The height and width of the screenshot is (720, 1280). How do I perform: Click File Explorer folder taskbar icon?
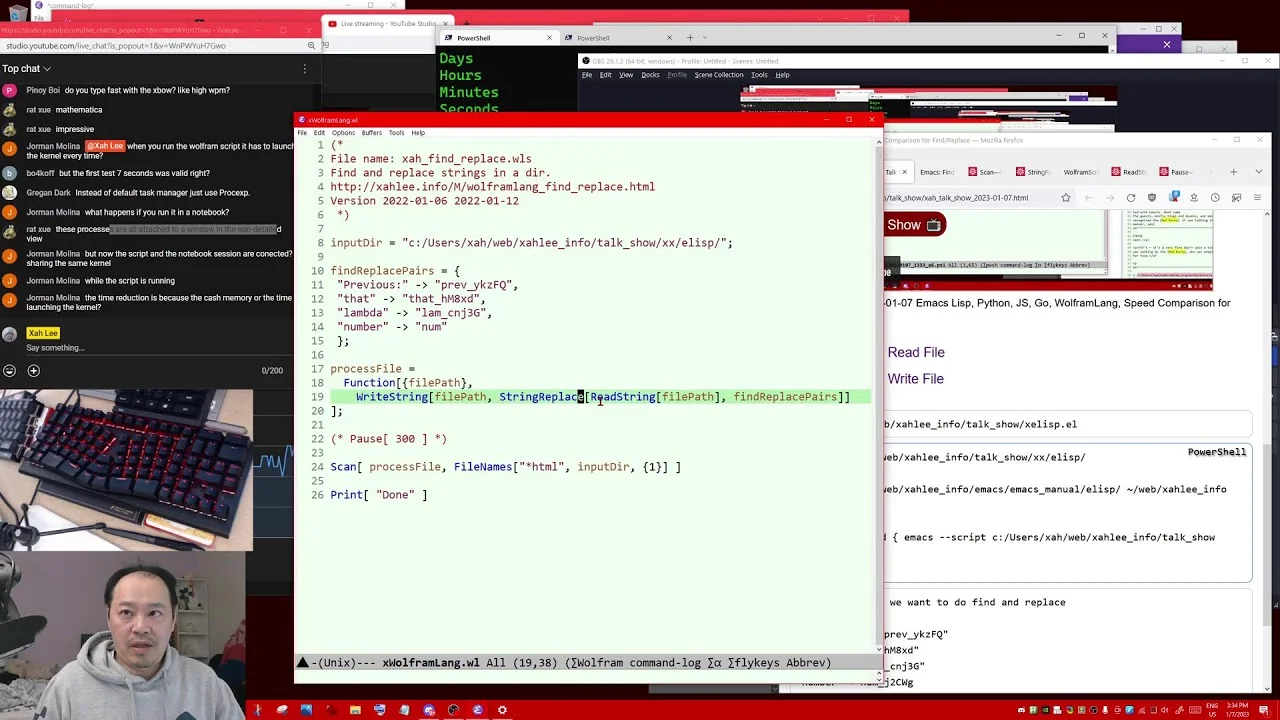click(355, 710)
